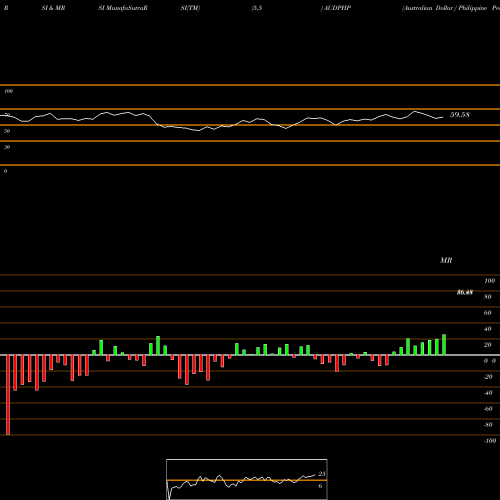Click the 25 label in mini chart
Viewport: 500px width, 500px height.
point(322,474)
